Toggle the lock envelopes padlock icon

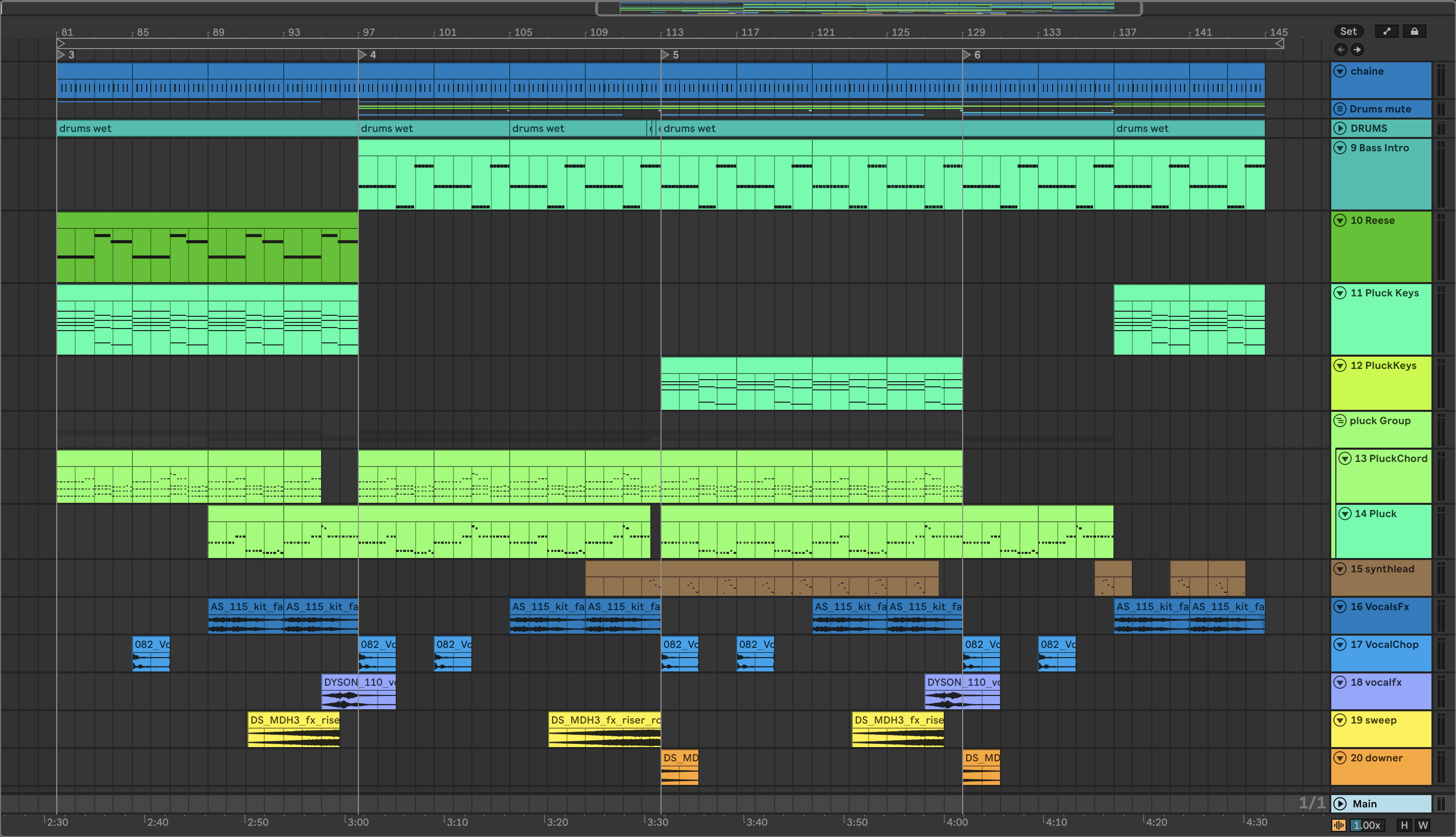tap(1414, 31)
